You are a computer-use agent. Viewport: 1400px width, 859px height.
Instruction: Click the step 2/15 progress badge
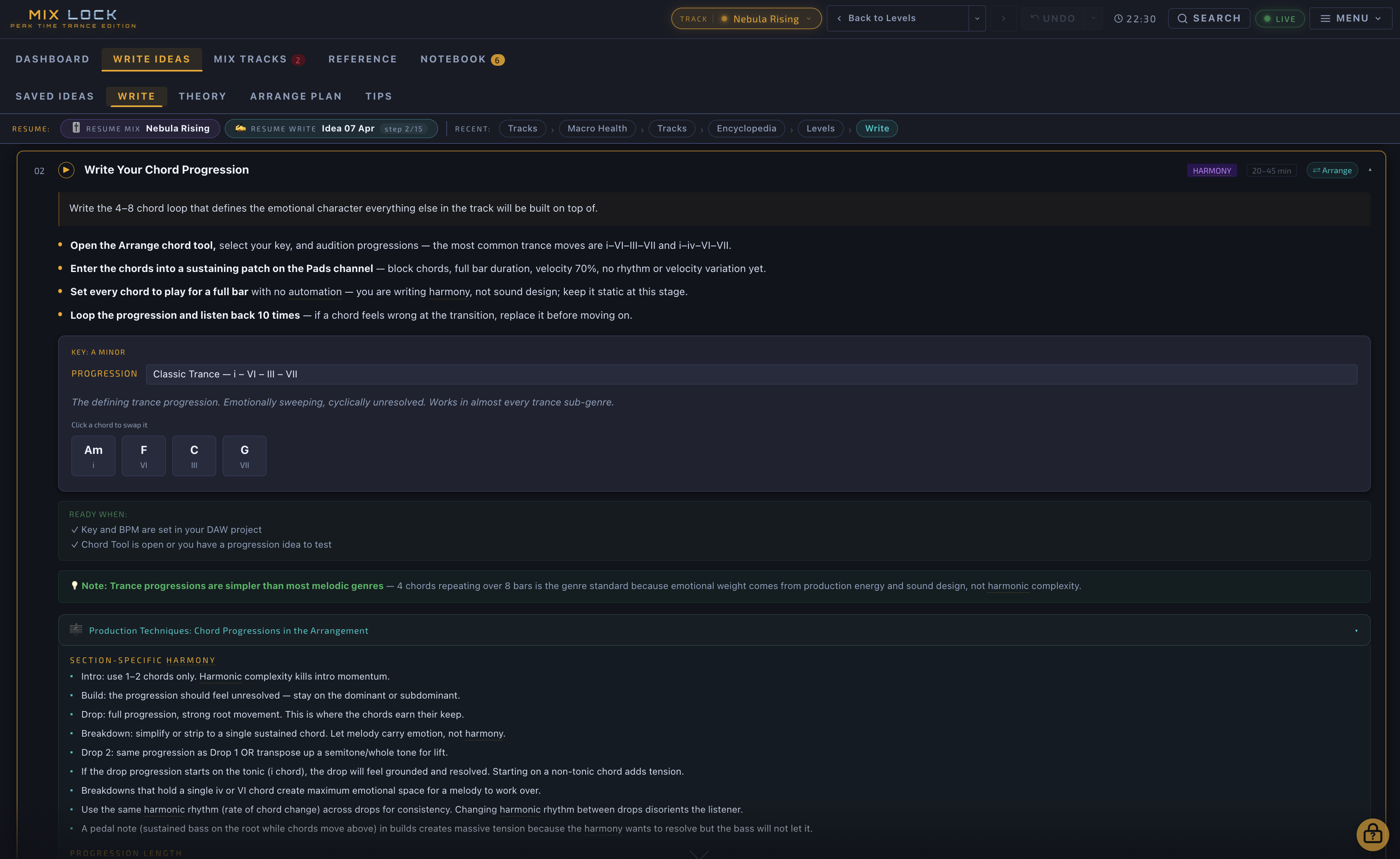[403, 129]
